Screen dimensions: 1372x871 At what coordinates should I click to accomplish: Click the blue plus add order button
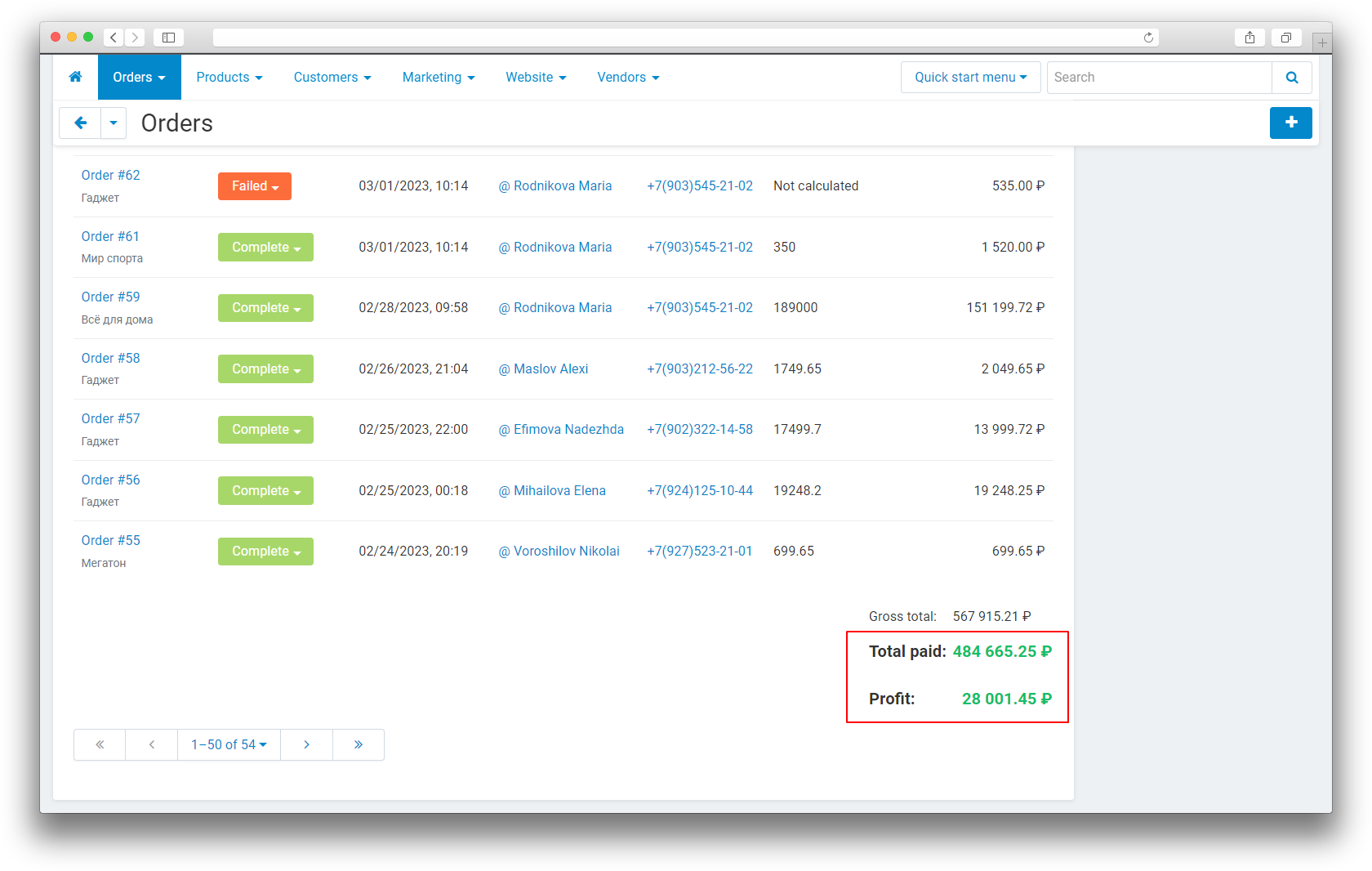(1290, 123)
